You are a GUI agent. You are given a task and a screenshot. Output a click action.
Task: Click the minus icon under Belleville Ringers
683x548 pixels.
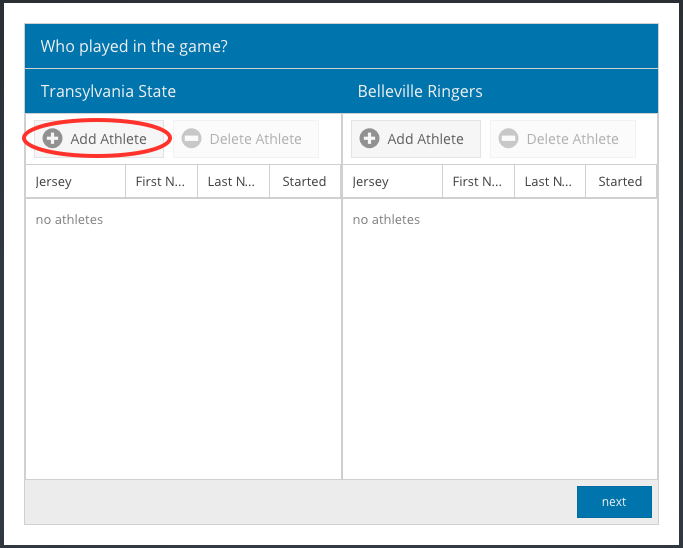tap(508, 139)
